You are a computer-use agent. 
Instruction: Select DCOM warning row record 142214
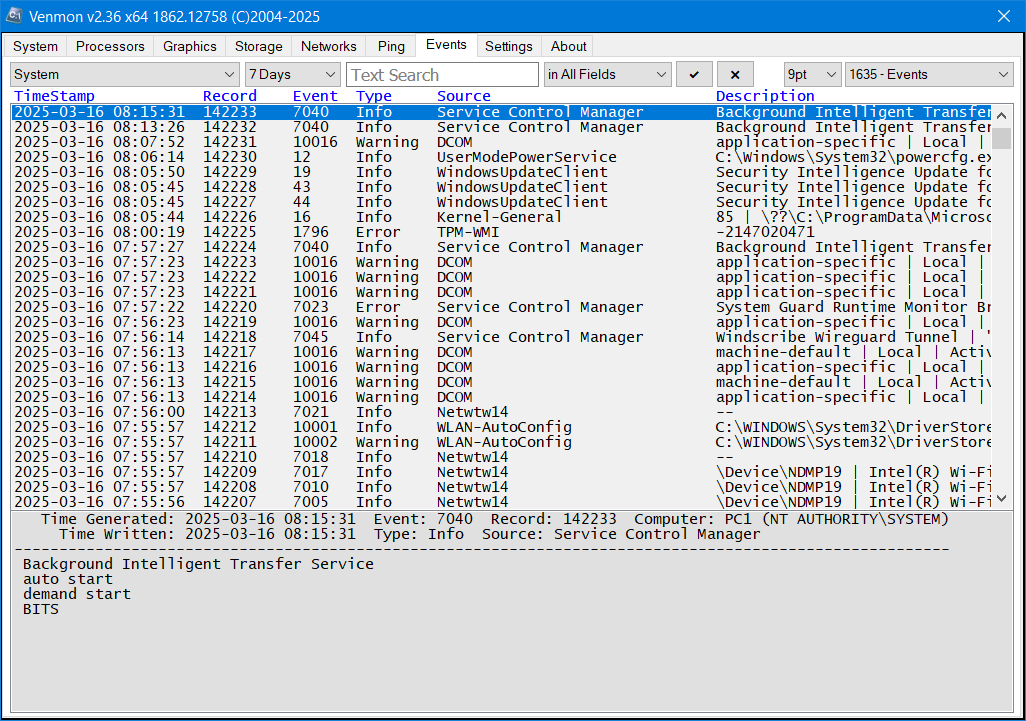click(x=501, y=398)
